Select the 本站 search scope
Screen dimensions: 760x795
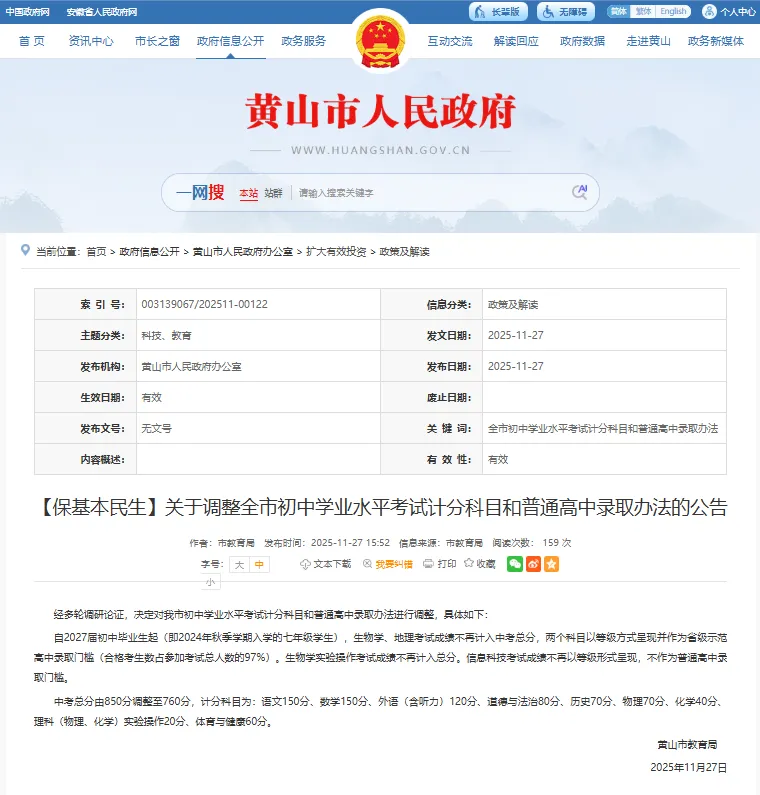[x=248, y=193]
